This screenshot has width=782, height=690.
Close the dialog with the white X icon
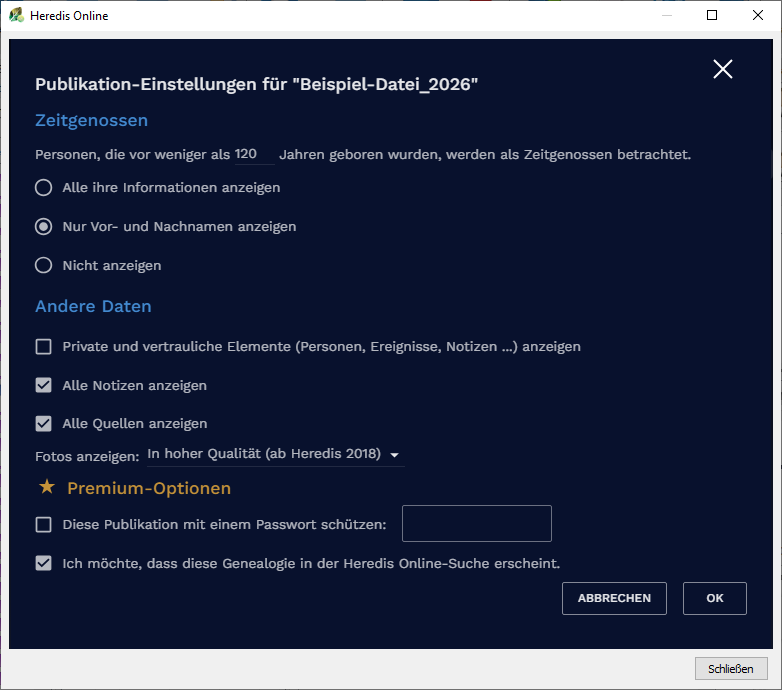point(722,69)
